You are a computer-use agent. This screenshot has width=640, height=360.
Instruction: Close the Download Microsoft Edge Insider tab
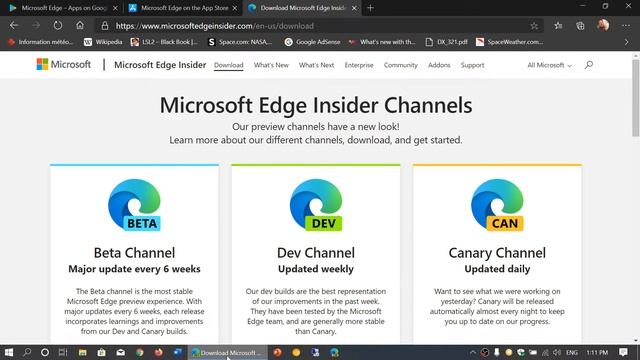point(354,8)
